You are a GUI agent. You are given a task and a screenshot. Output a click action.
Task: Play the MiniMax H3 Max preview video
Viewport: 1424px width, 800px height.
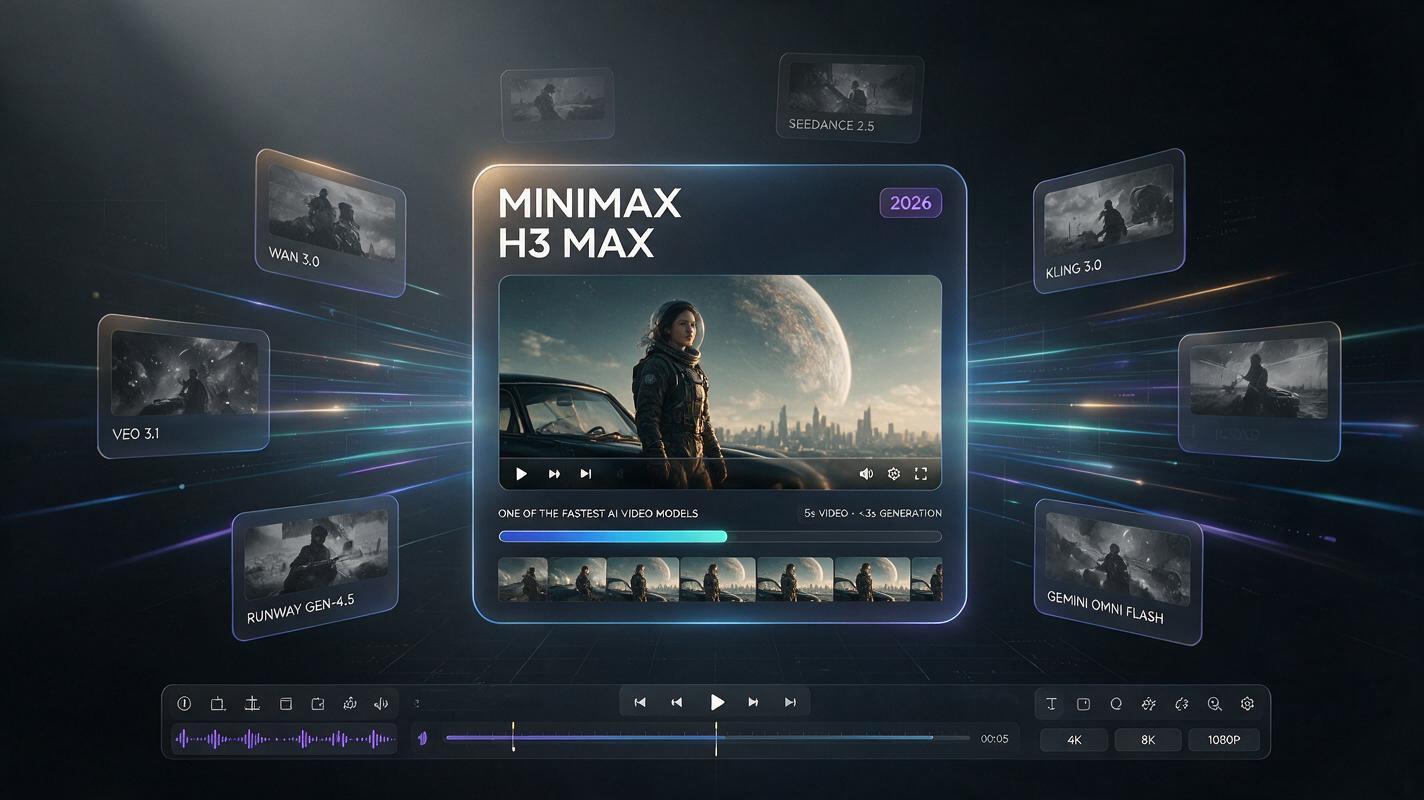521,474
